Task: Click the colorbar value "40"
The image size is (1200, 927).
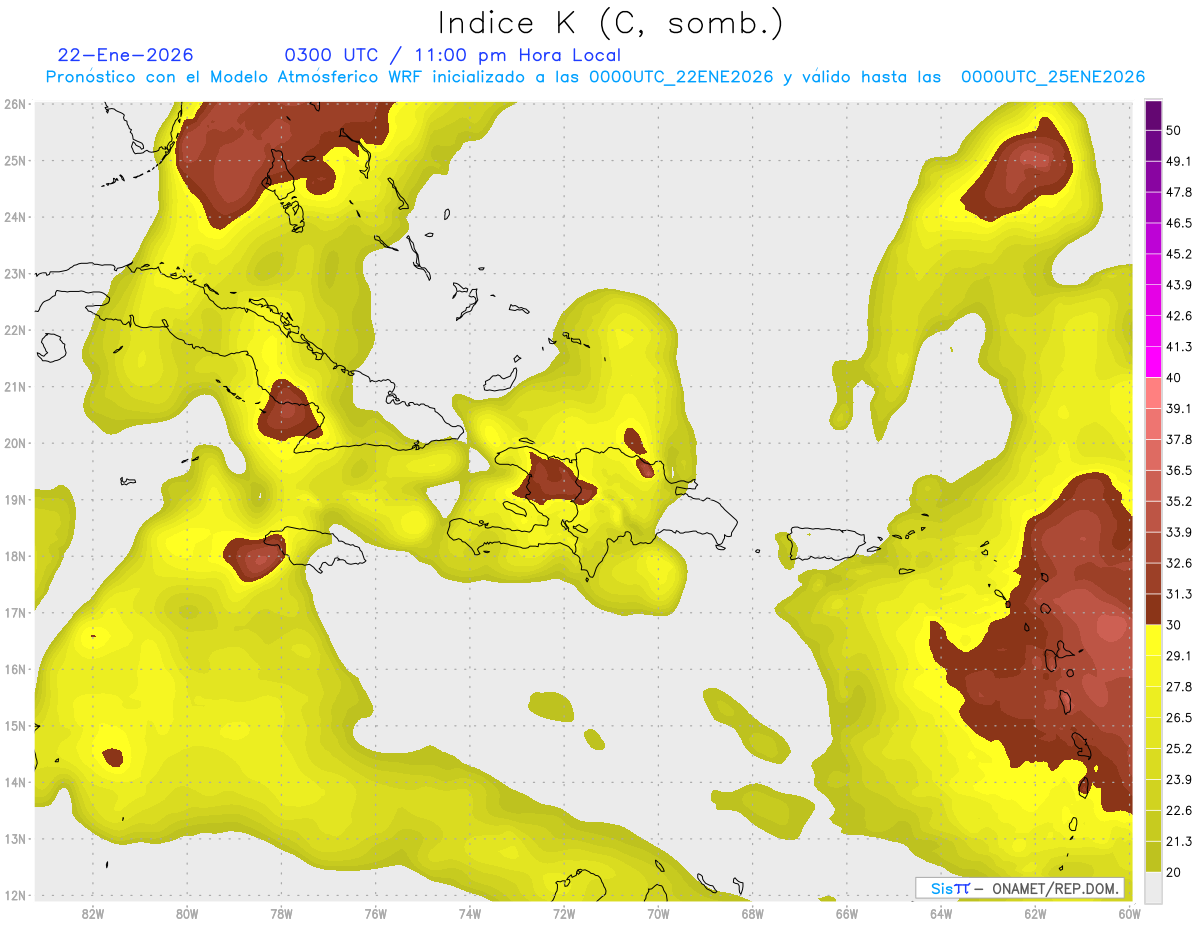Action: (x=1173, y=378)
